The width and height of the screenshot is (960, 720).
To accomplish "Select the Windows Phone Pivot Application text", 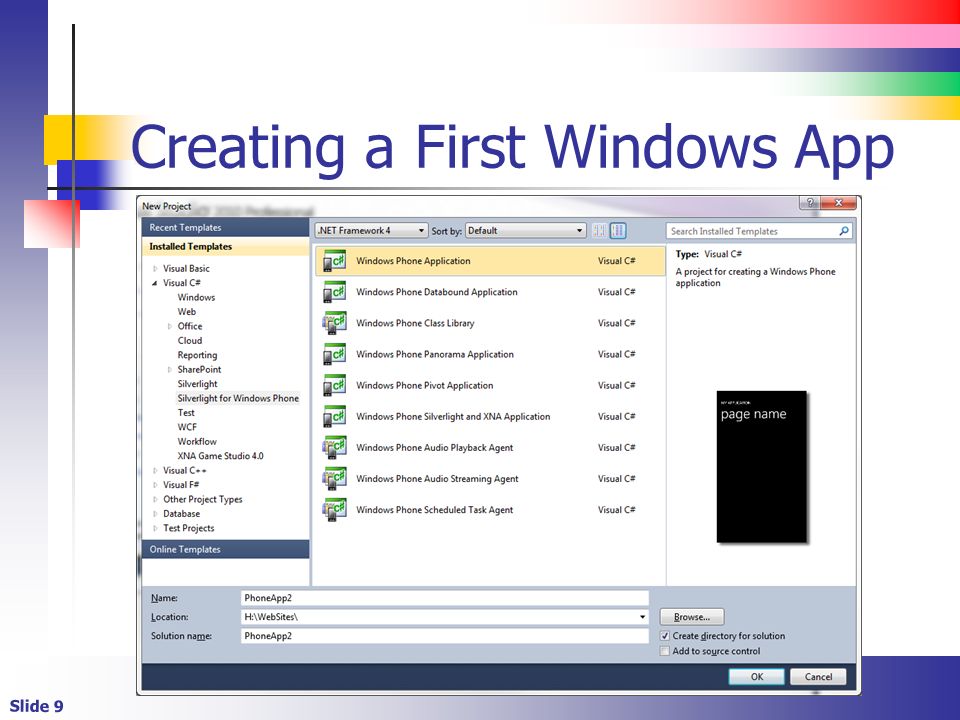I will click(x=424, y=386).
